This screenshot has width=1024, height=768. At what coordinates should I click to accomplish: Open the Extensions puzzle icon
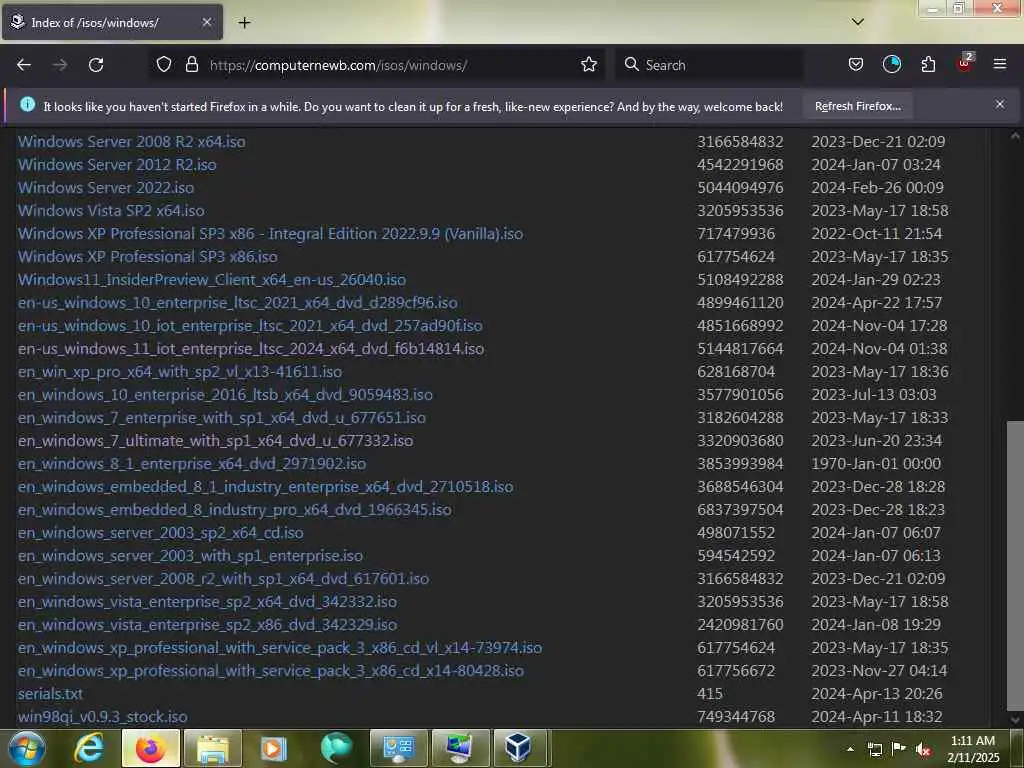point(928,65)
